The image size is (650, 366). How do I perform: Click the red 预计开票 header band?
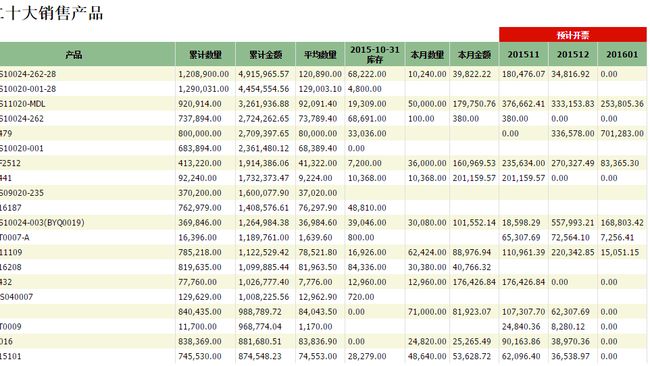click(573, 35)
